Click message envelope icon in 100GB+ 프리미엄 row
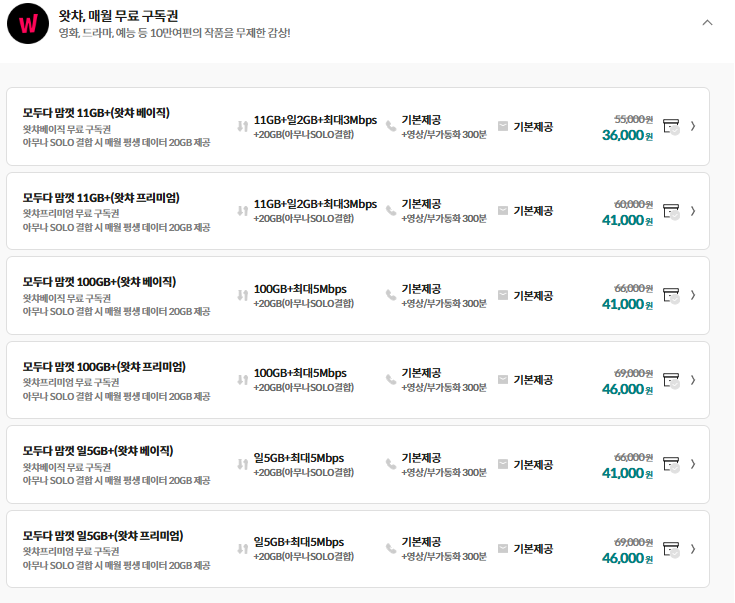This screenshot has width=735, height=603. click(x=502, y=379)
